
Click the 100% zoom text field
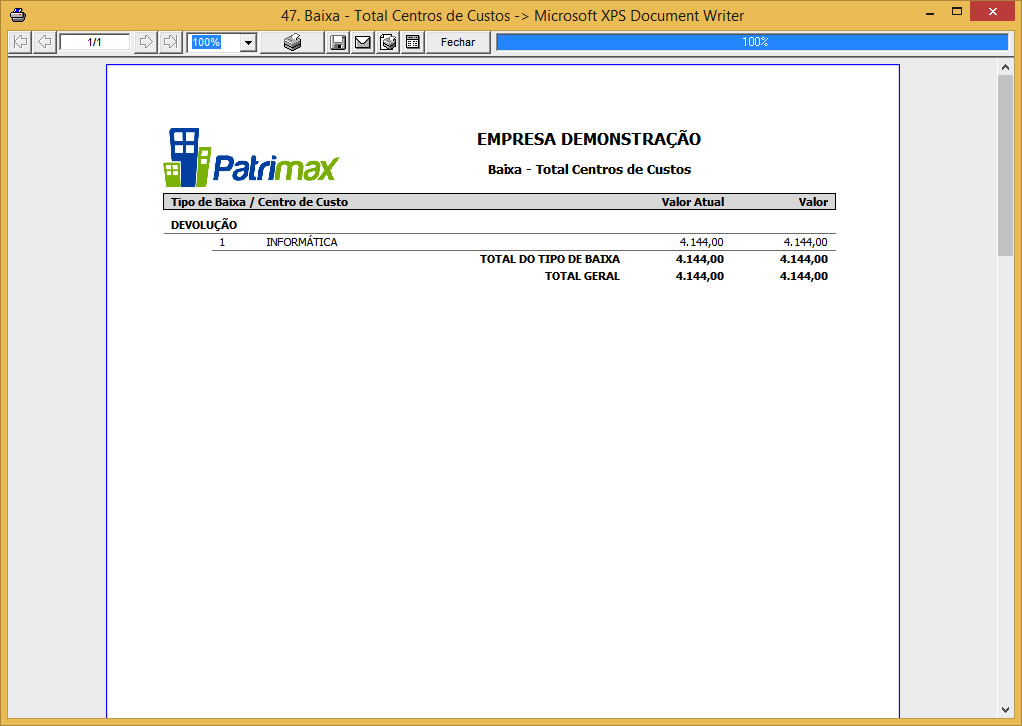point(214,42)
